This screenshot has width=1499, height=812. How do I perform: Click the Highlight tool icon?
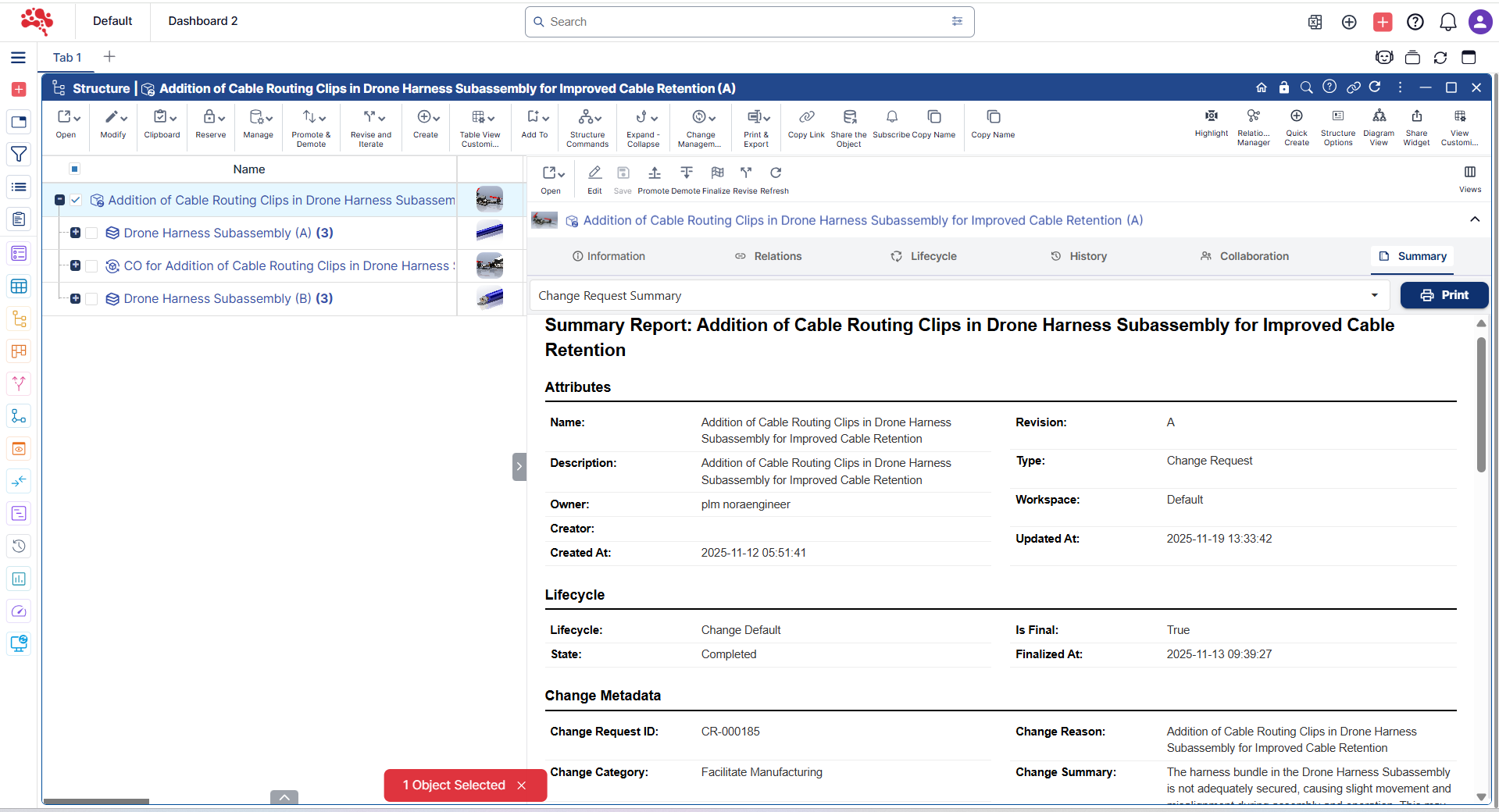click(x=1211, y=116)
